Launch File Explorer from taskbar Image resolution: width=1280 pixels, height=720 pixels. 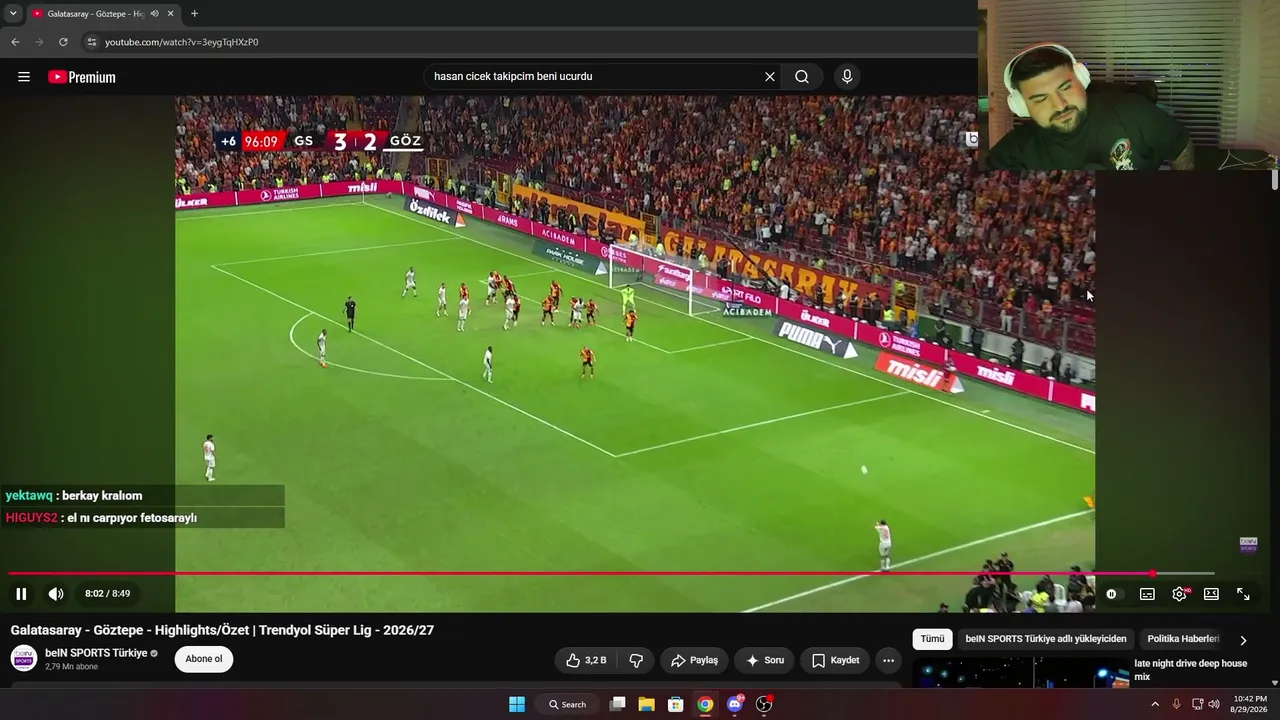point(647,704)
